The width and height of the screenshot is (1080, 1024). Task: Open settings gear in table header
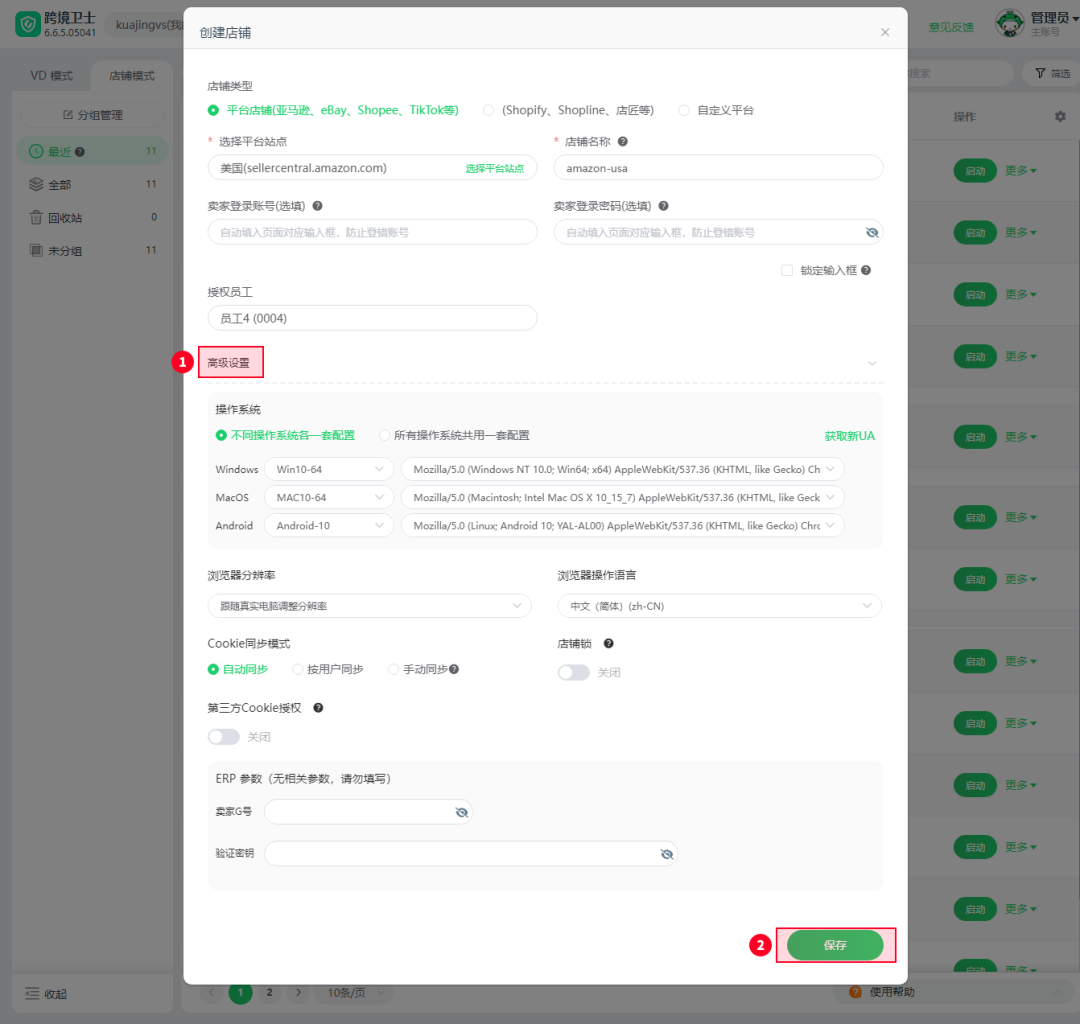pos(1060,117)
